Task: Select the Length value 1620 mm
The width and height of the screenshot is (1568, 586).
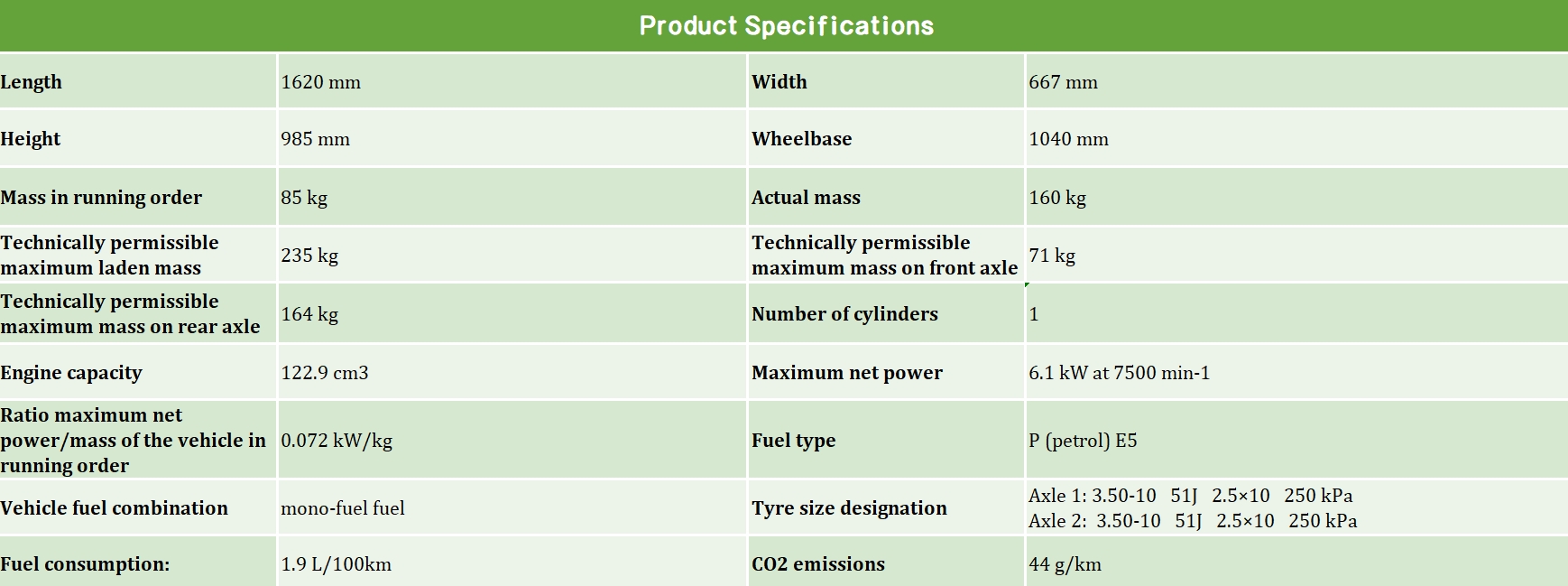Action: 320,82
